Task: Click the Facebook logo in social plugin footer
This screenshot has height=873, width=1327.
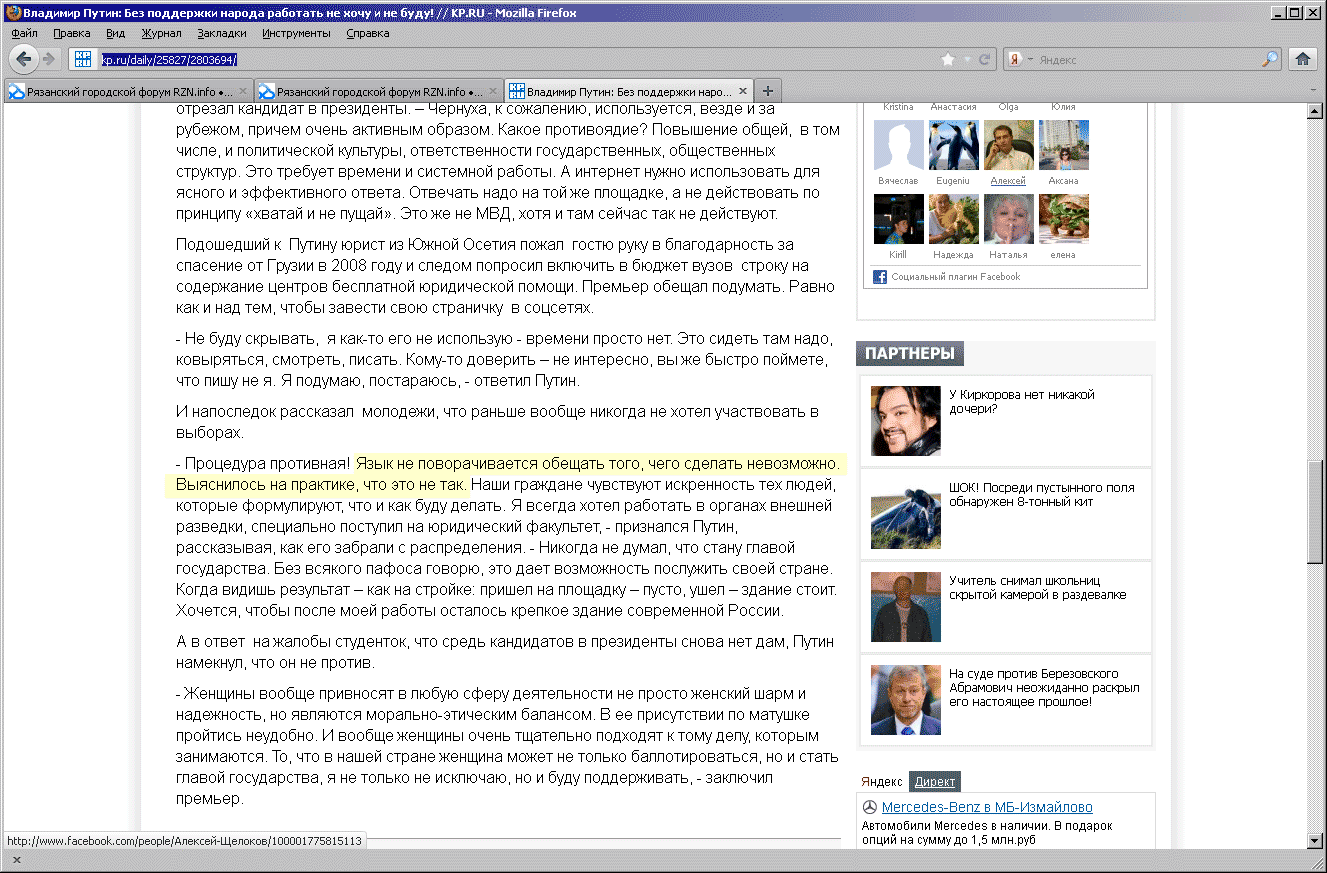Action: point(880,277)
